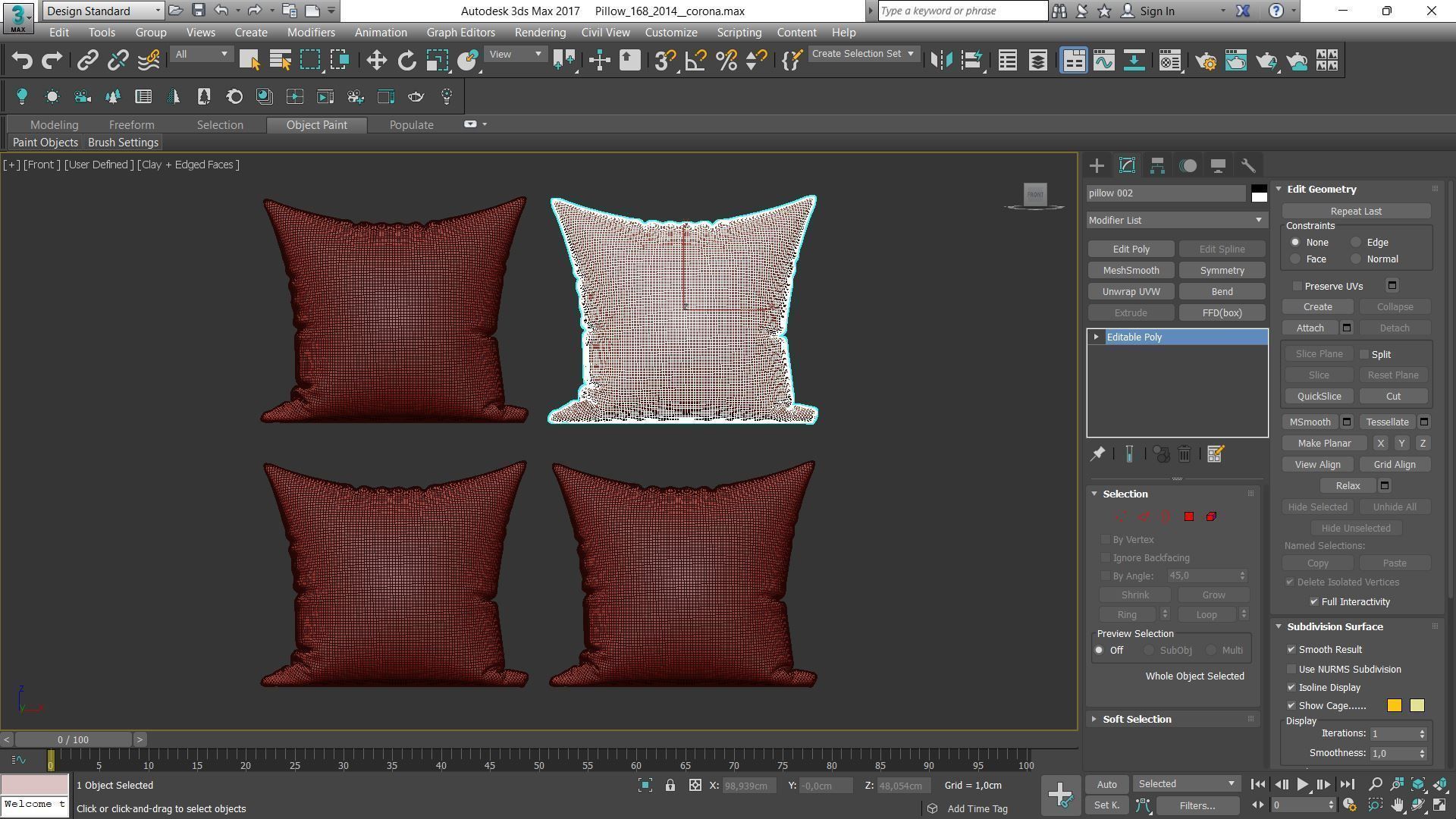Open Design Standard workspace dropdown

[103, 11]
